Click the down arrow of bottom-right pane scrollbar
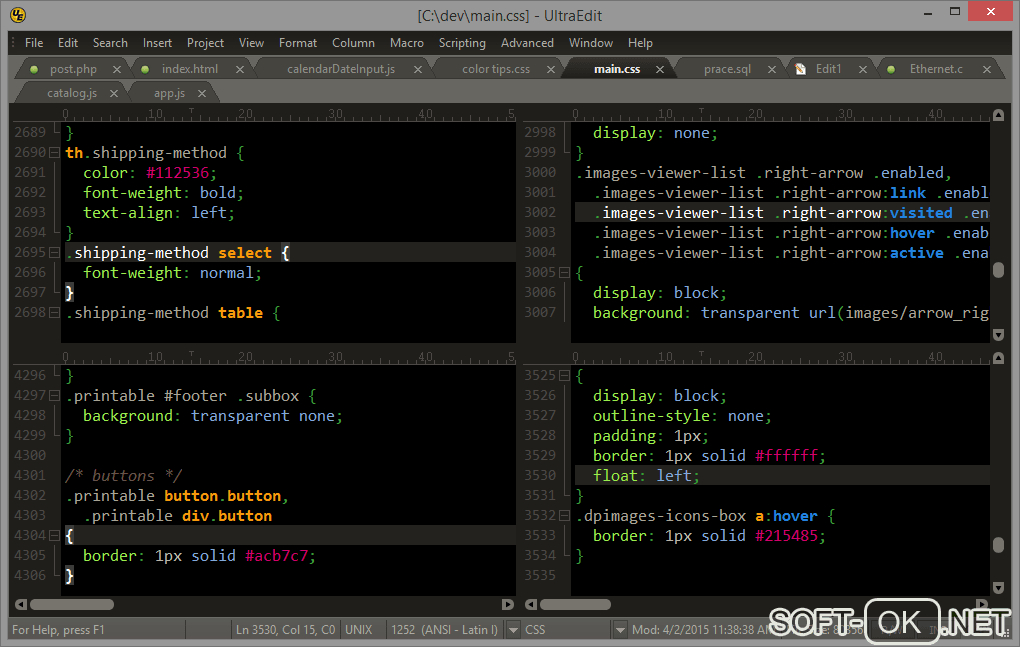The height and width of the screenshot is (647, 1020). pyautogui.click(x=999, y=587)
